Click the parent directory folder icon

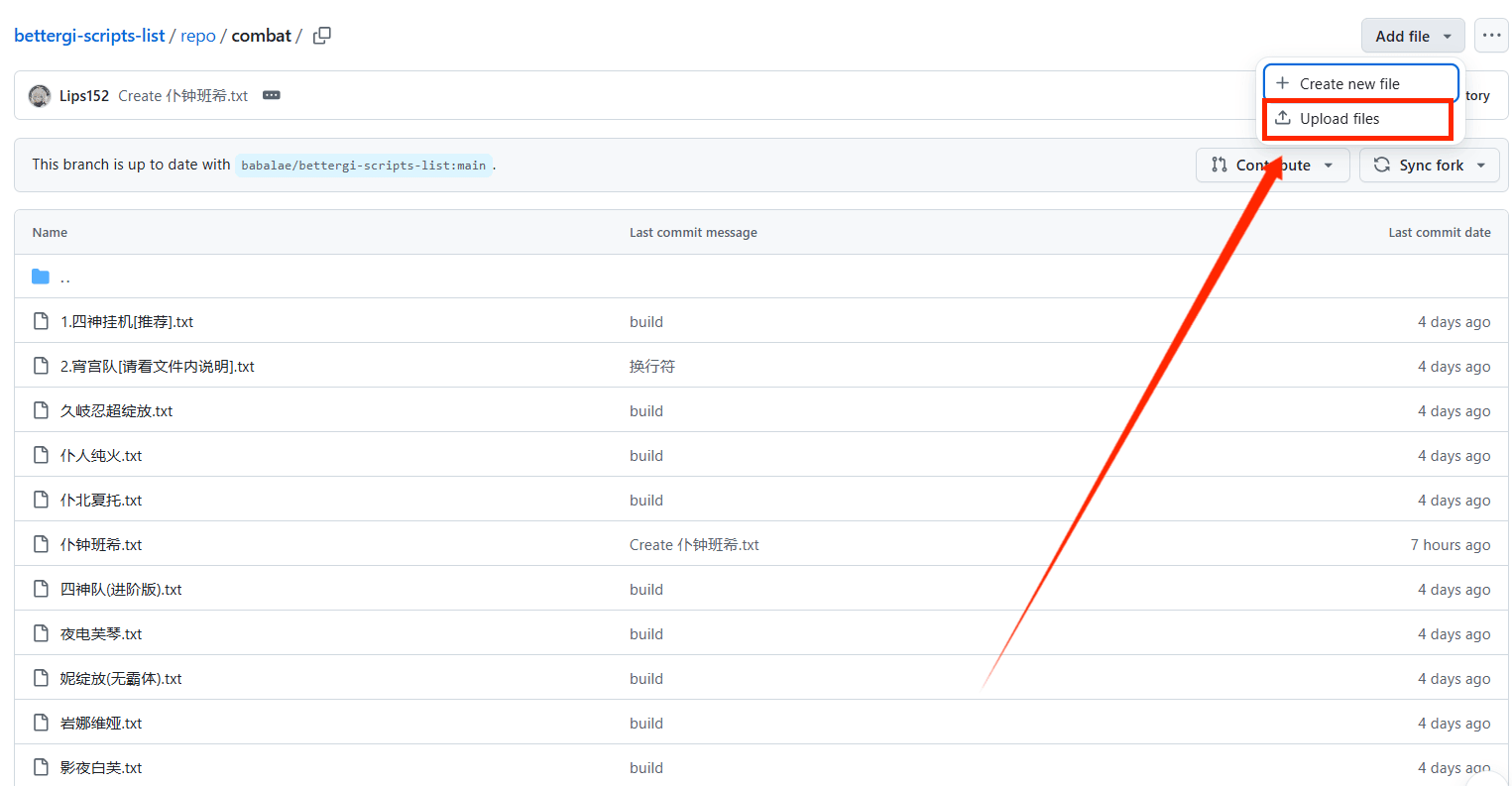pos(41,277)
